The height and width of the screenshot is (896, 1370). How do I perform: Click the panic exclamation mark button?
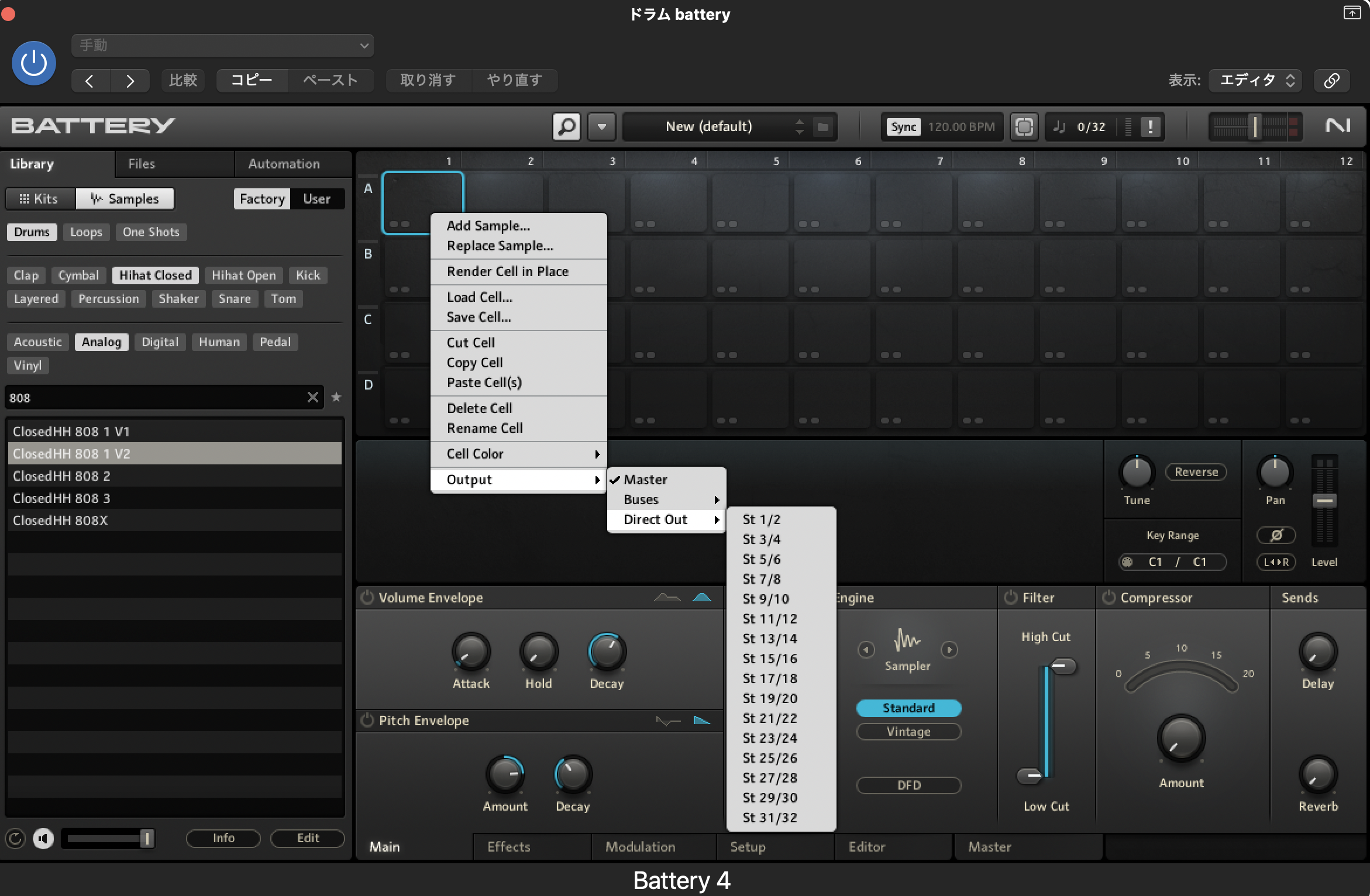click(x=1151, y=126)
